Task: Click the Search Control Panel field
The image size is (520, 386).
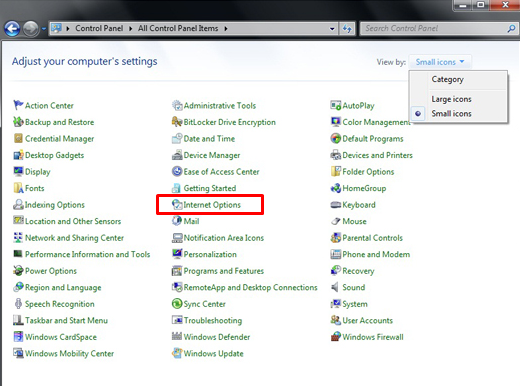Action: (438, 29)
